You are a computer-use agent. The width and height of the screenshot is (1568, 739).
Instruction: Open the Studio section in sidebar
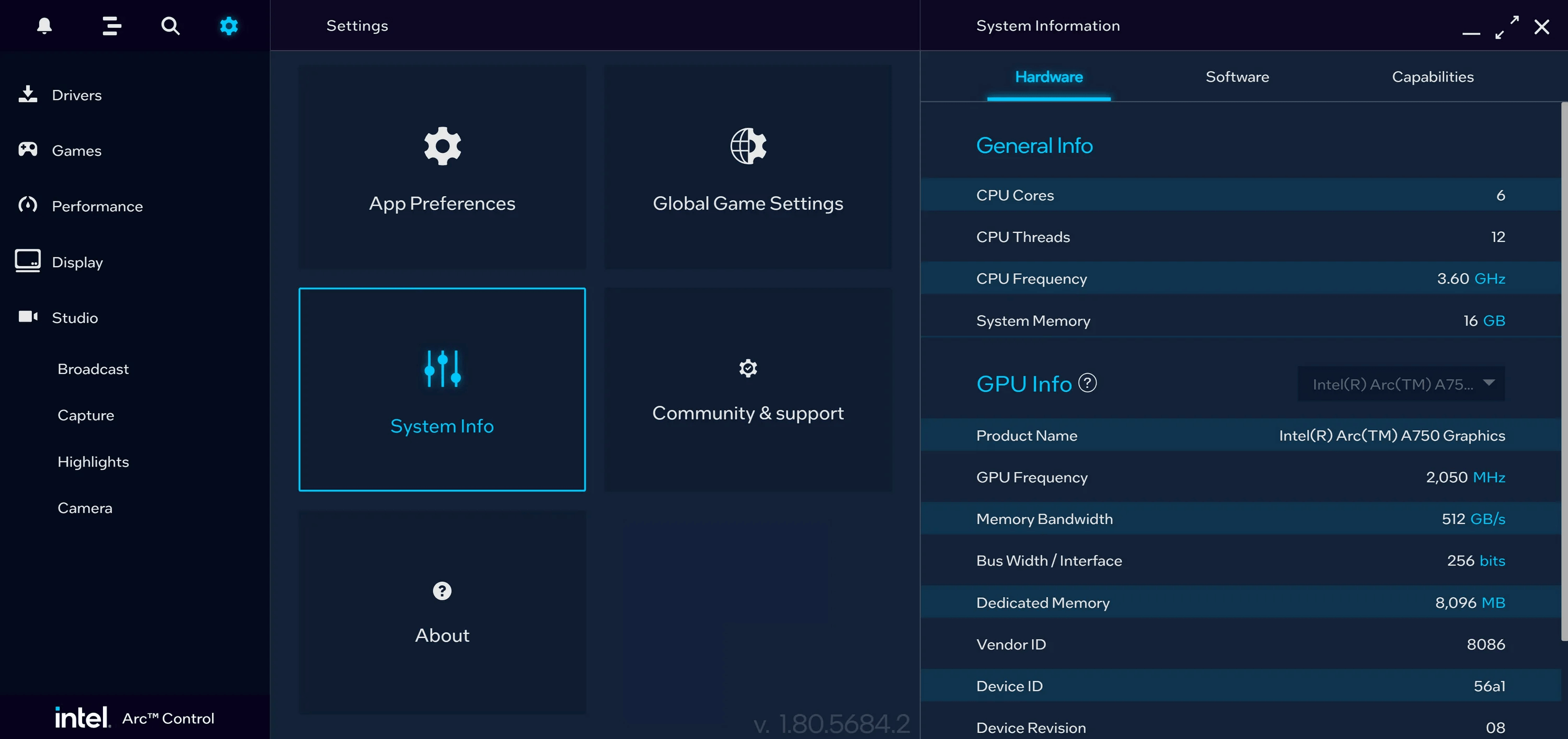(x=74, y=317)
